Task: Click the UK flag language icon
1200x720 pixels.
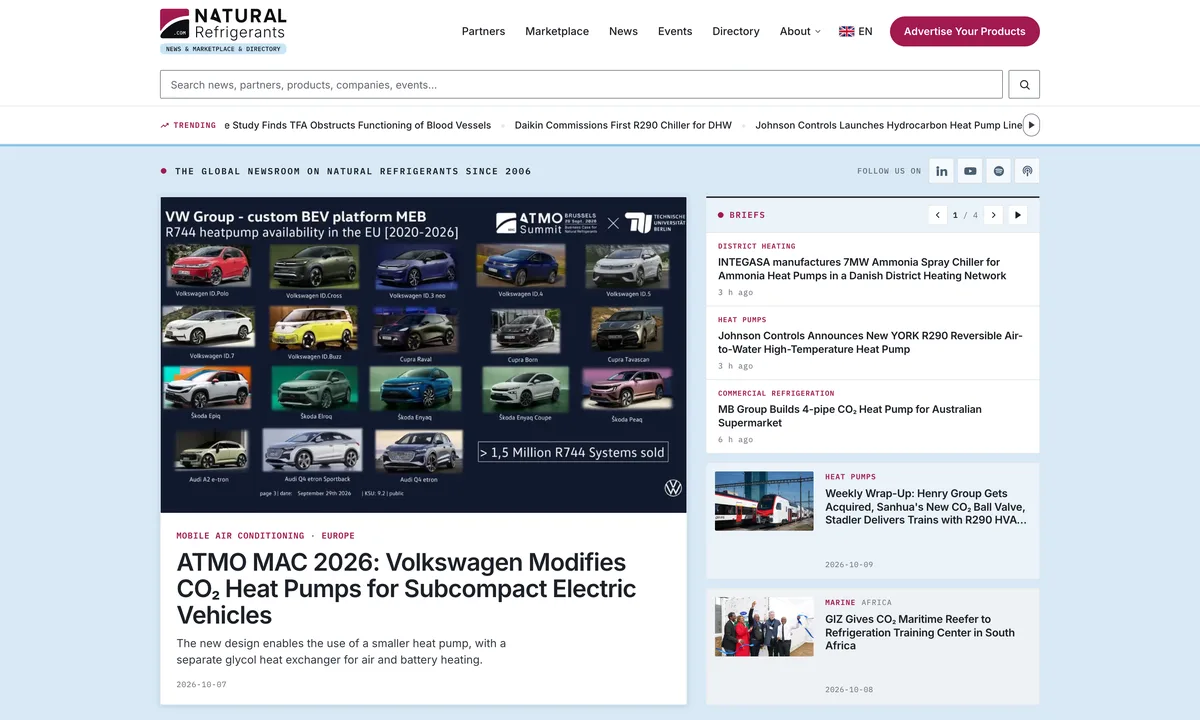Action: (x=846, y=31)
